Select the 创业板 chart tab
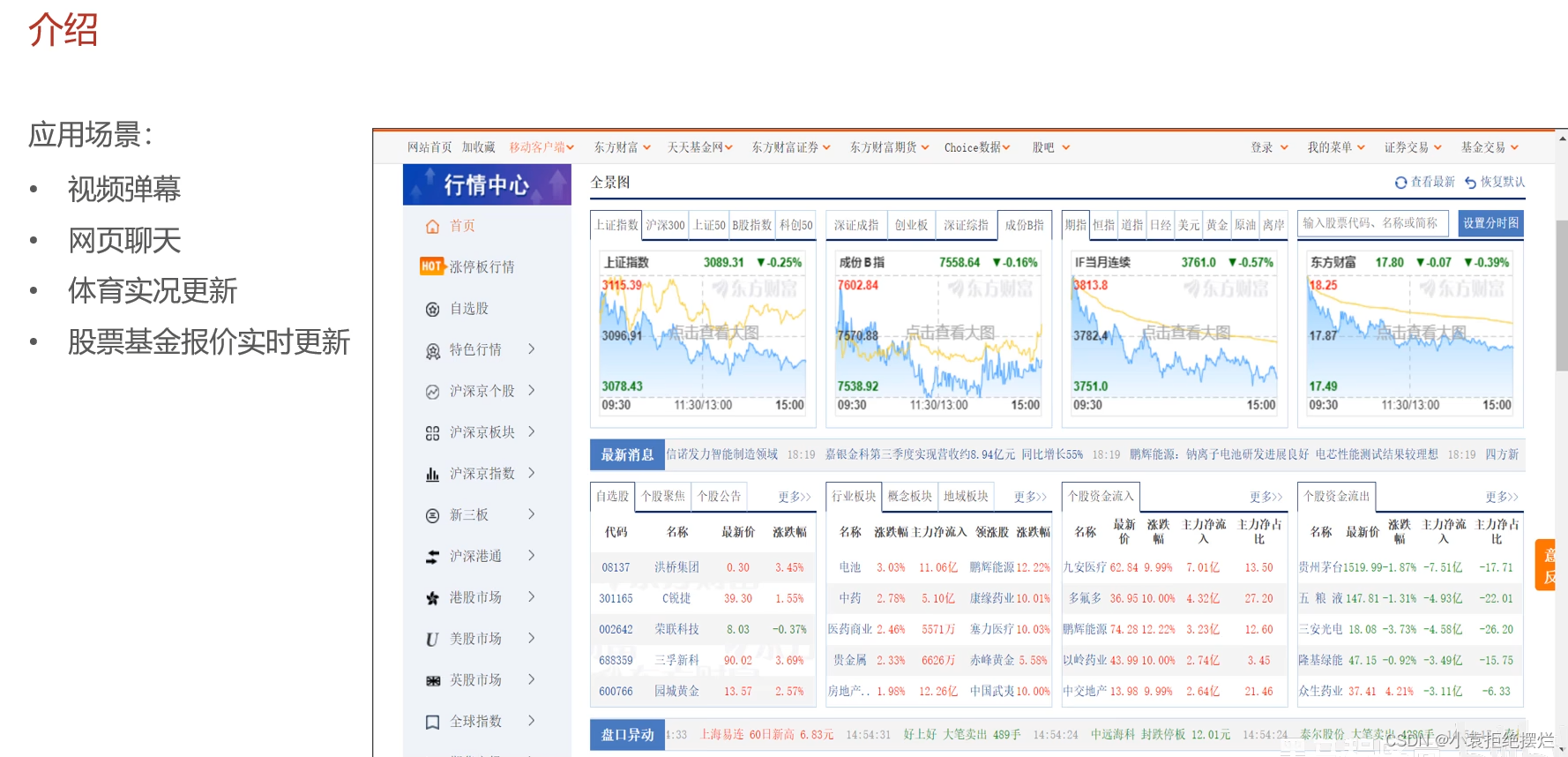 pyautogui.click(x=911, y=225)
